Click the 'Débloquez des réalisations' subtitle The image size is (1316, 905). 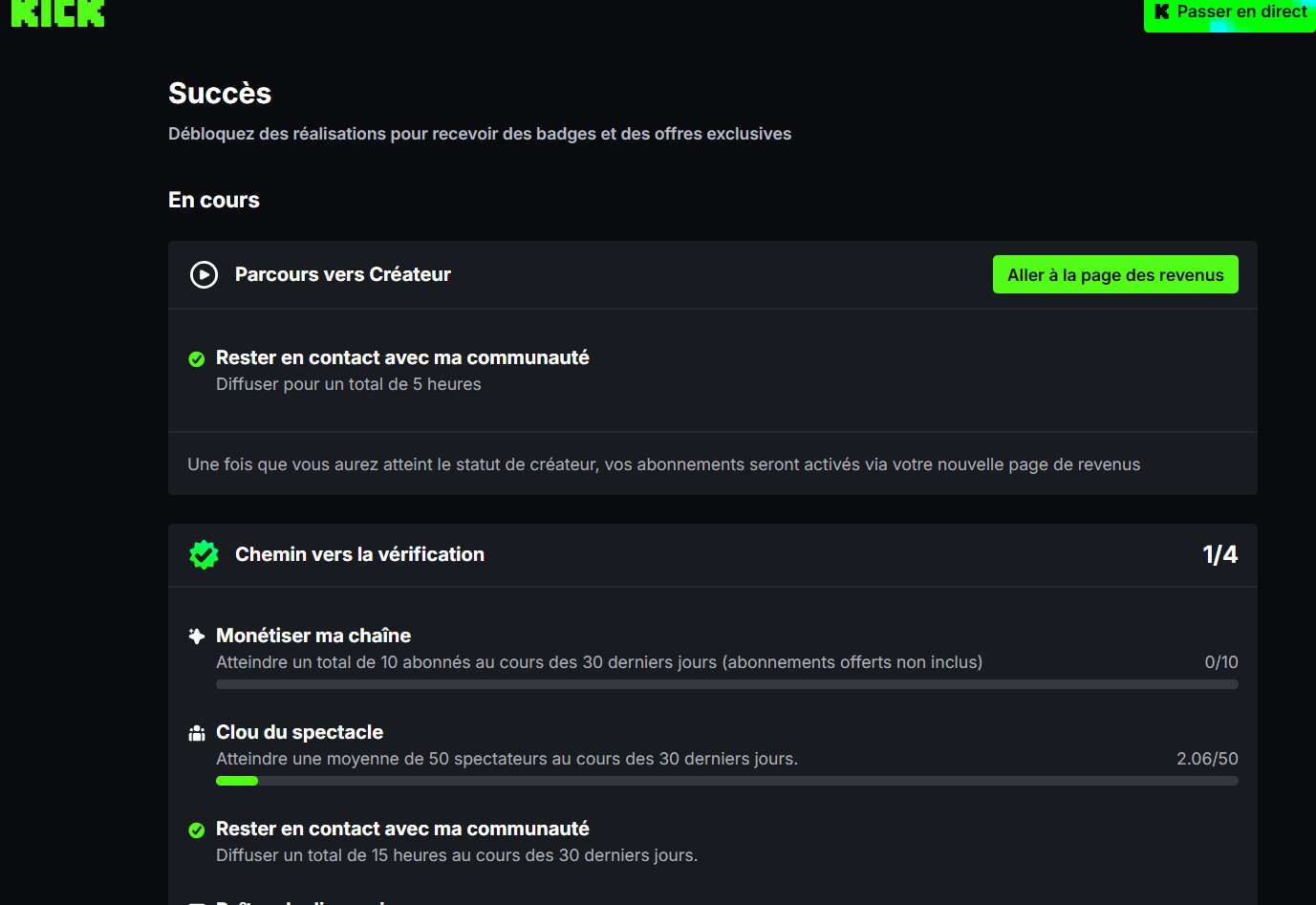pos(480,134)
